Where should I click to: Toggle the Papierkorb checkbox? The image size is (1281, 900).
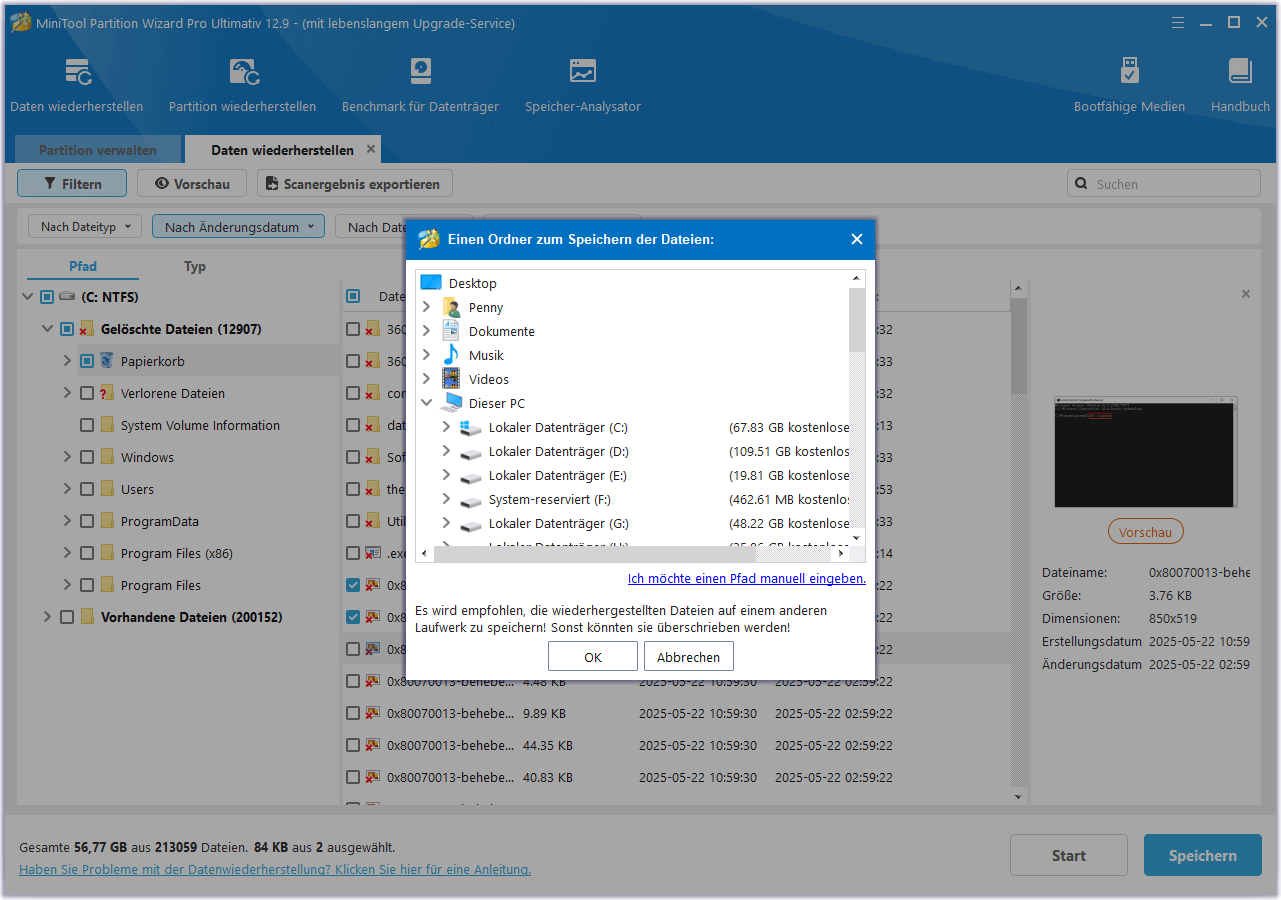coord(87,361)
